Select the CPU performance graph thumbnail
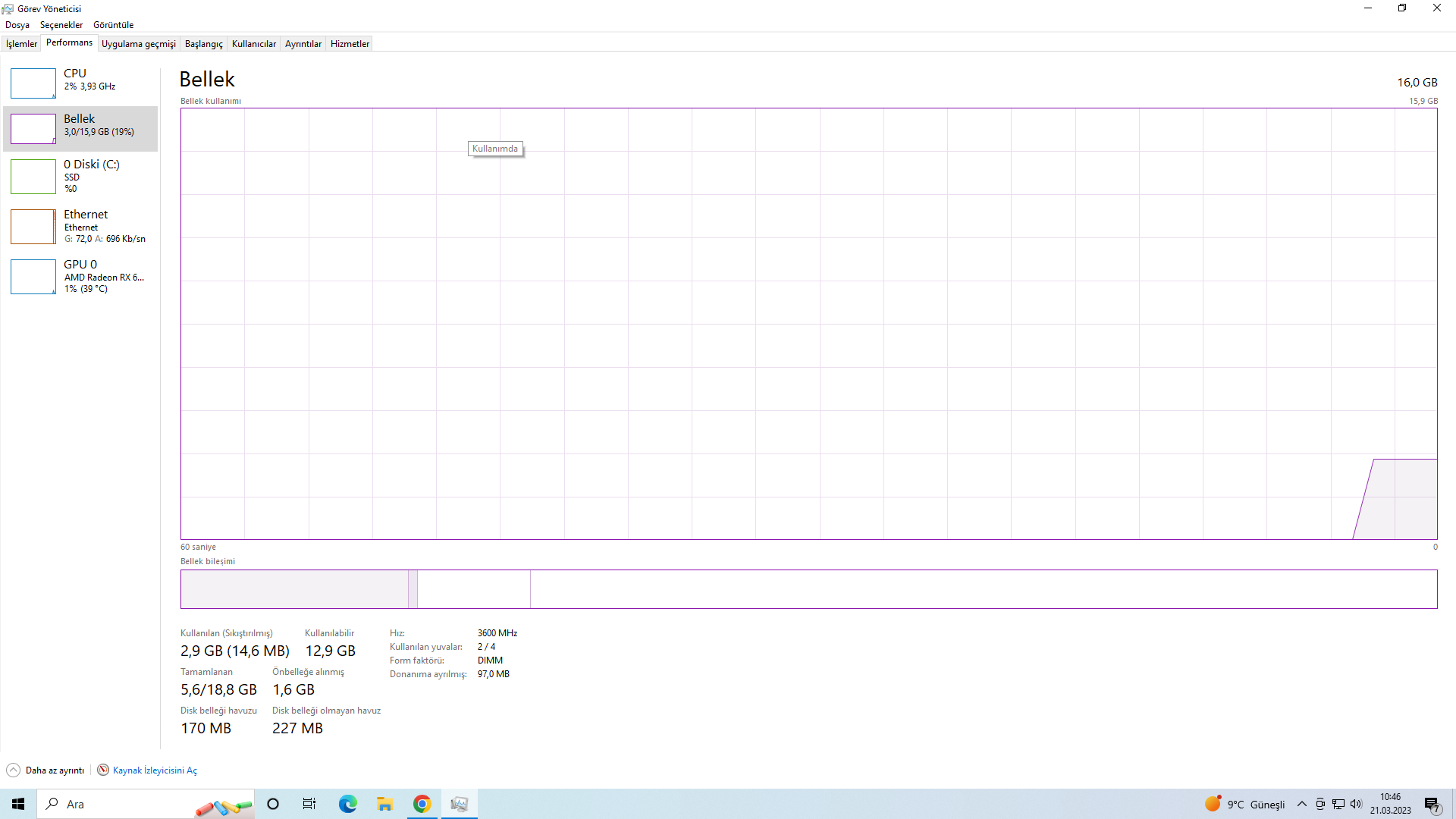The width and height of the screenshot is (1456, 819). tap(33, 83)
